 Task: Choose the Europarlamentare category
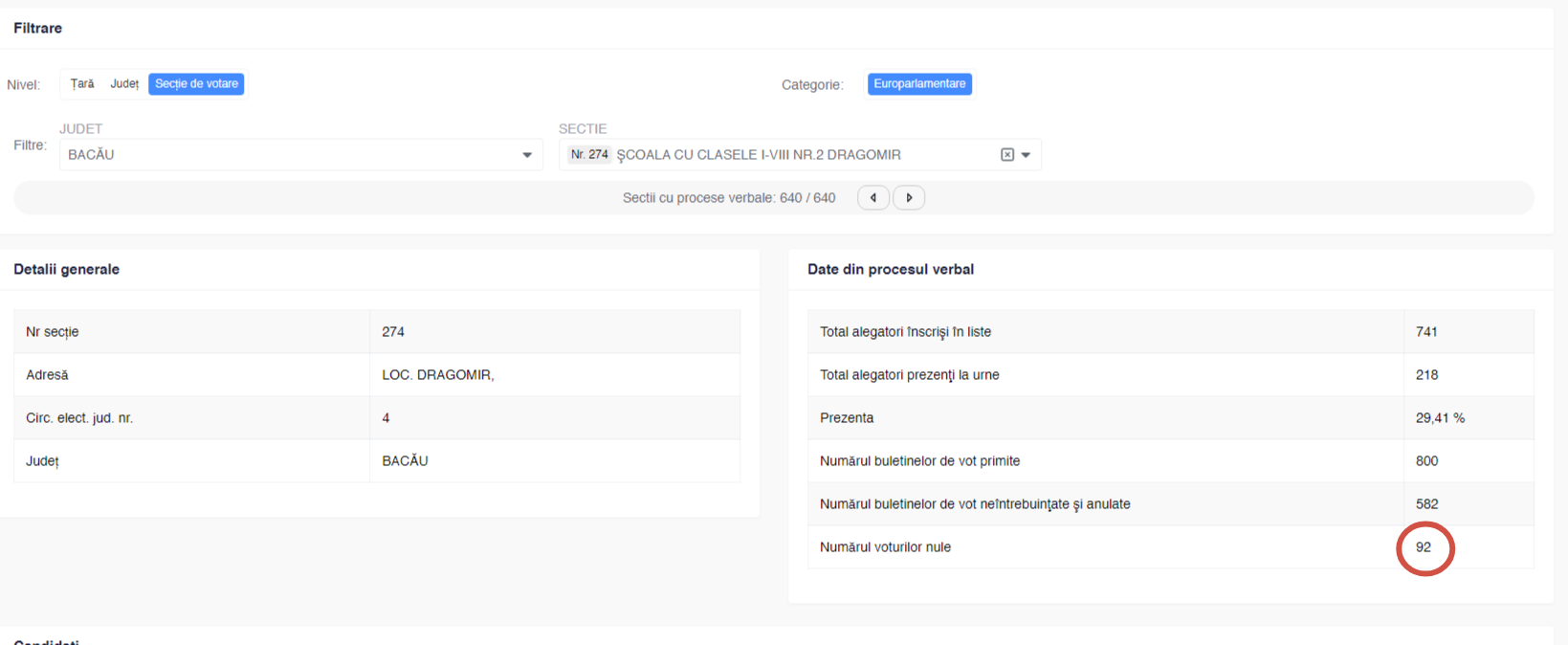tap(919, 84)
